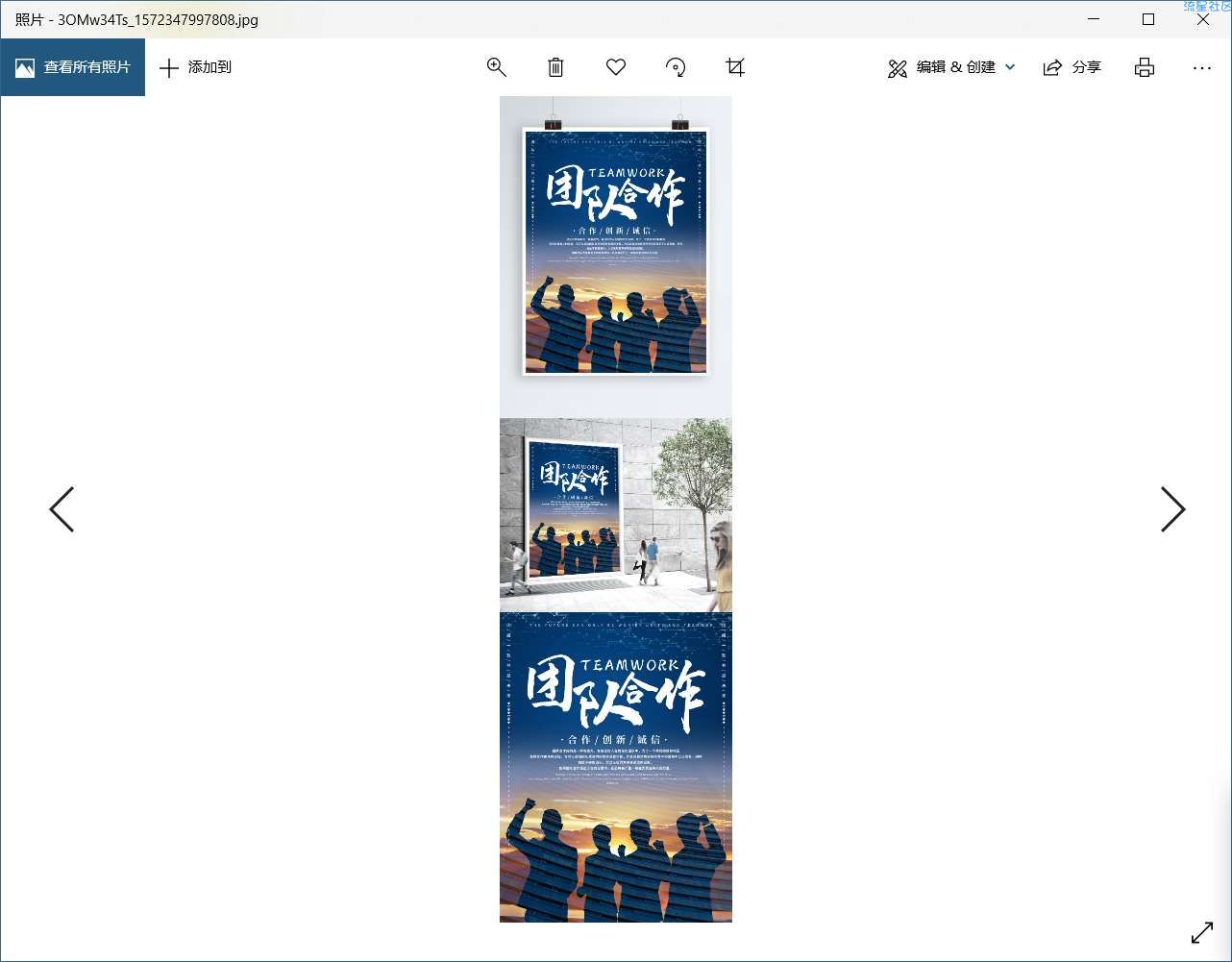The height and width of the screenshot is (962, 1232).
Task: Print the photo using printer icon
Action: pos(1144,67)
